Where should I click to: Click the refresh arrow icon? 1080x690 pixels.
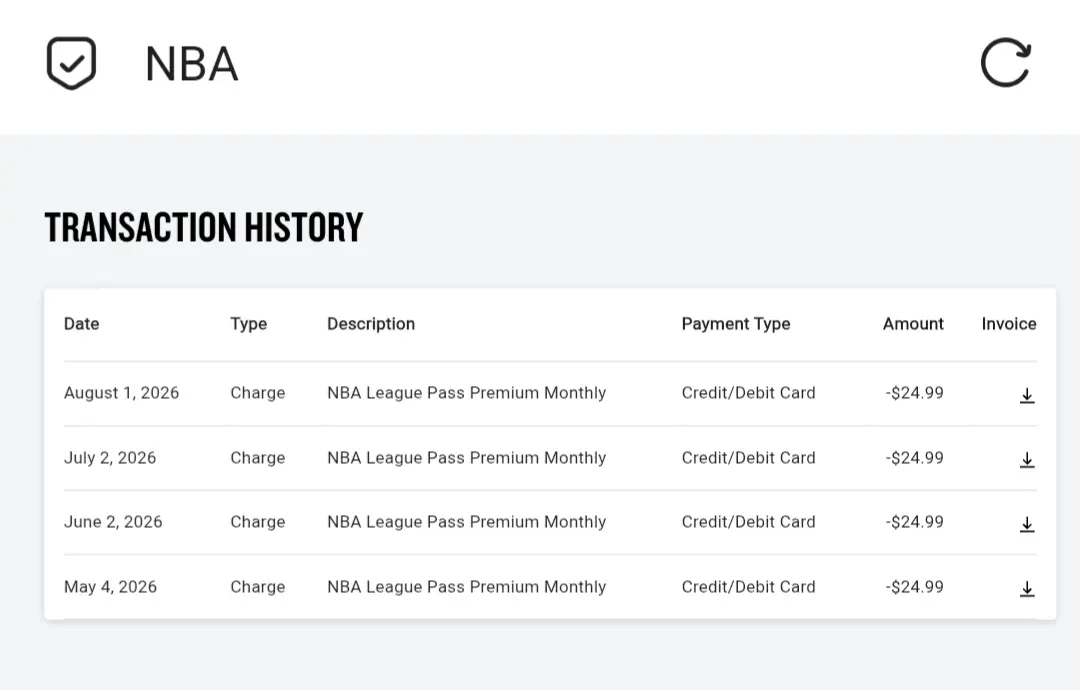pos(1006,63)
